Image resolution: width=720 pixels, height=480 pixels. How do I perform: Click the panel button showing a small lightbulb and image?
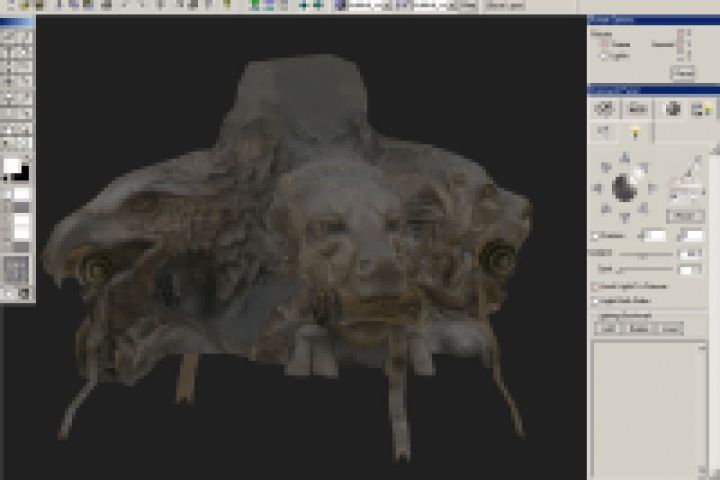coord(702,109)
